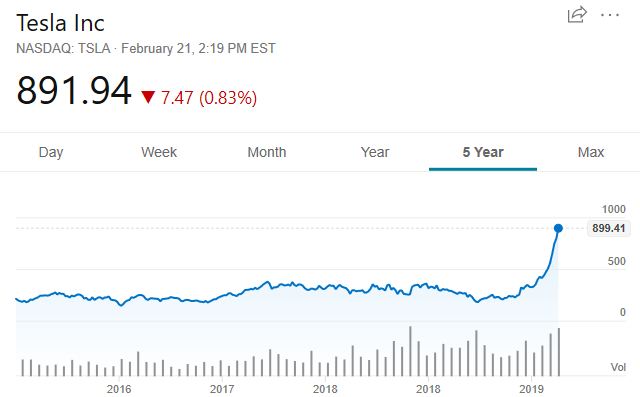Click the 7.47 (0.83%) change value
Screen dimensions: 640x397
tap(209, 98)
